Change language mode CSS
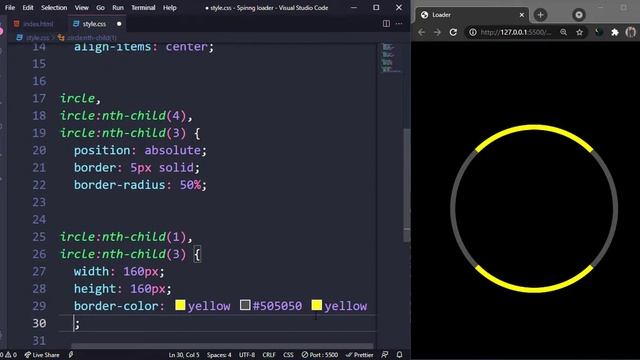Viewport: 640px width, 360px height. [x=288, y=355]
